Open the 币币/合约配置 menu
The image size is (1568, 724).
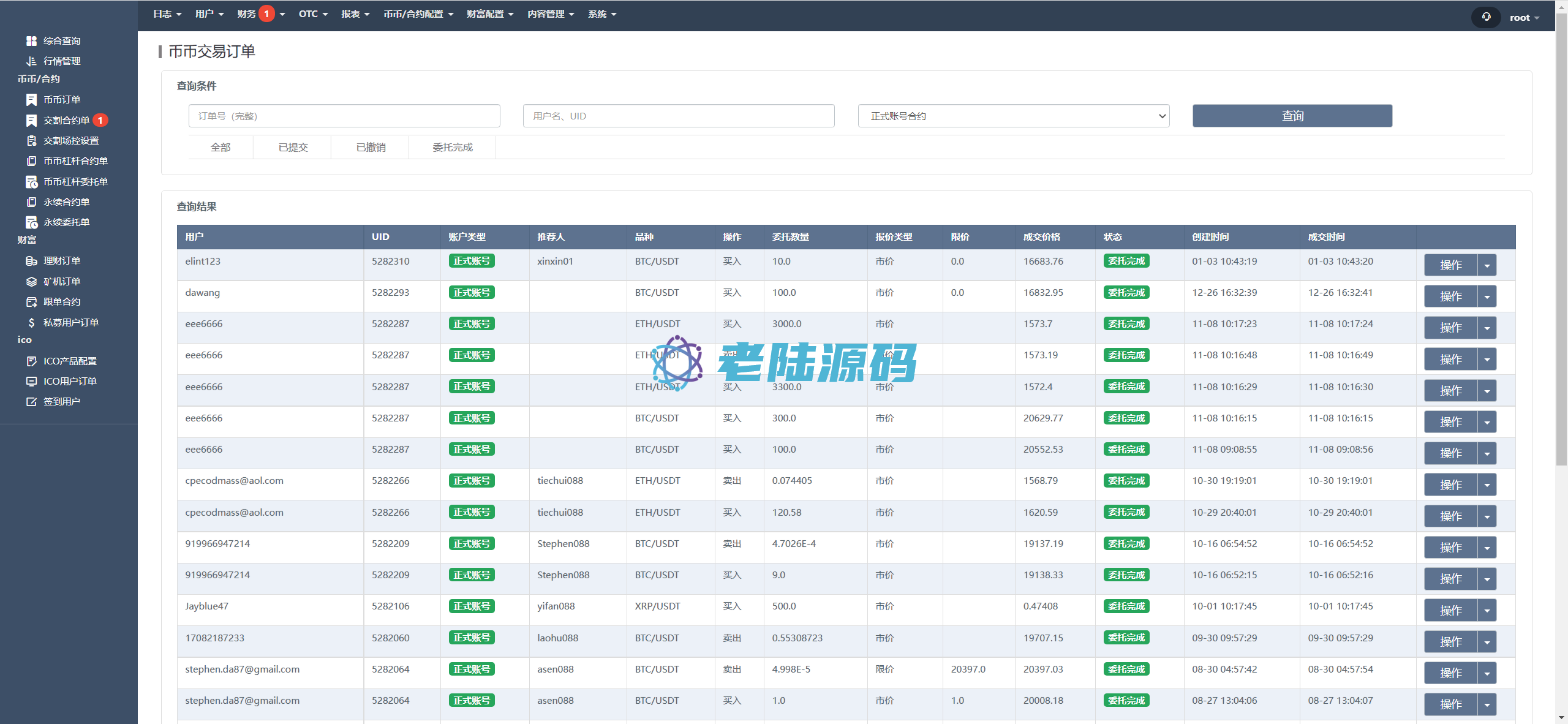418,14
